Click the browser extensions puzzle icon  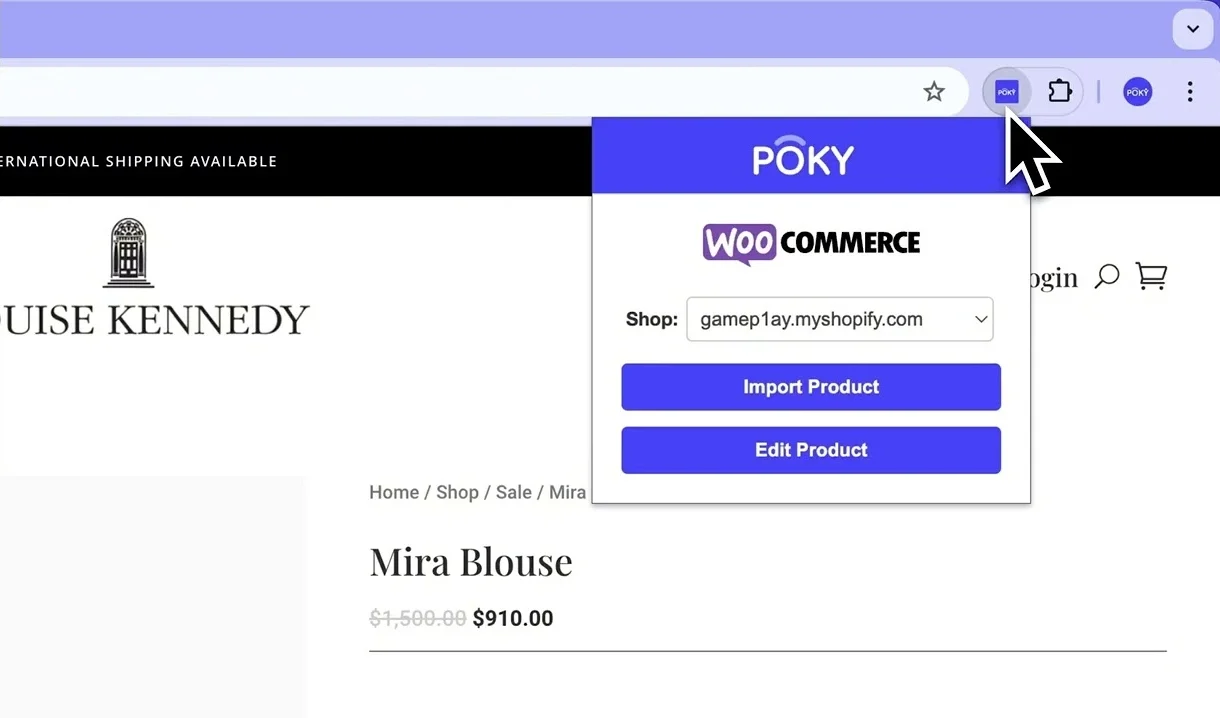point(1059,91)
